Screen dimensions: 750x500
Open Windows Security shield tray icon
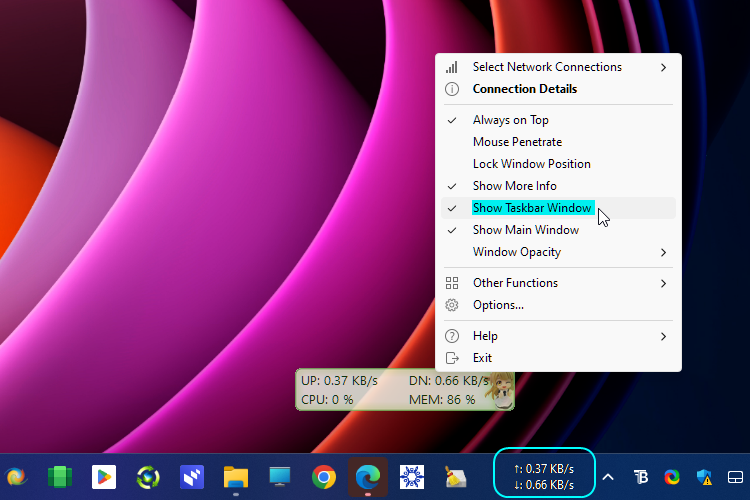[x=704, y=477]
